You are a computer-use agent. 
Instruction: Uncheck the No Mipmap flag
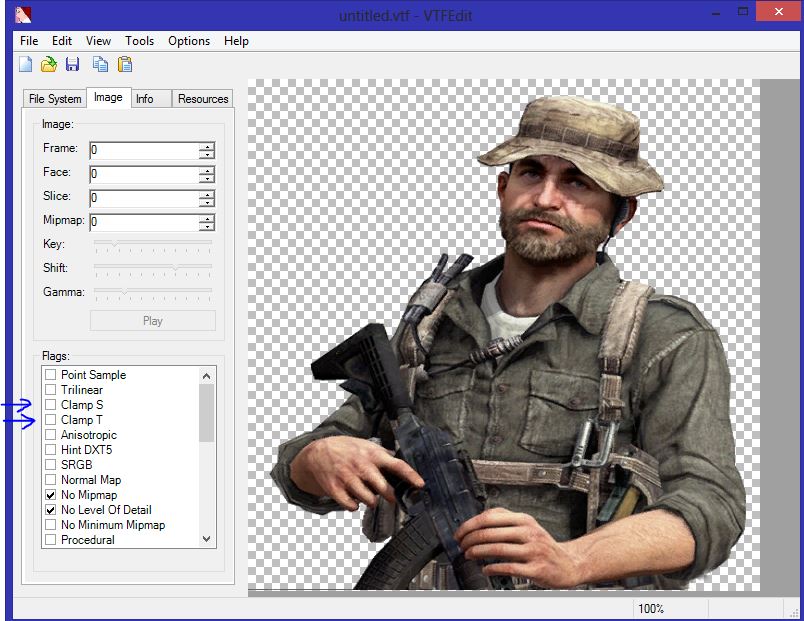[50, 495]
